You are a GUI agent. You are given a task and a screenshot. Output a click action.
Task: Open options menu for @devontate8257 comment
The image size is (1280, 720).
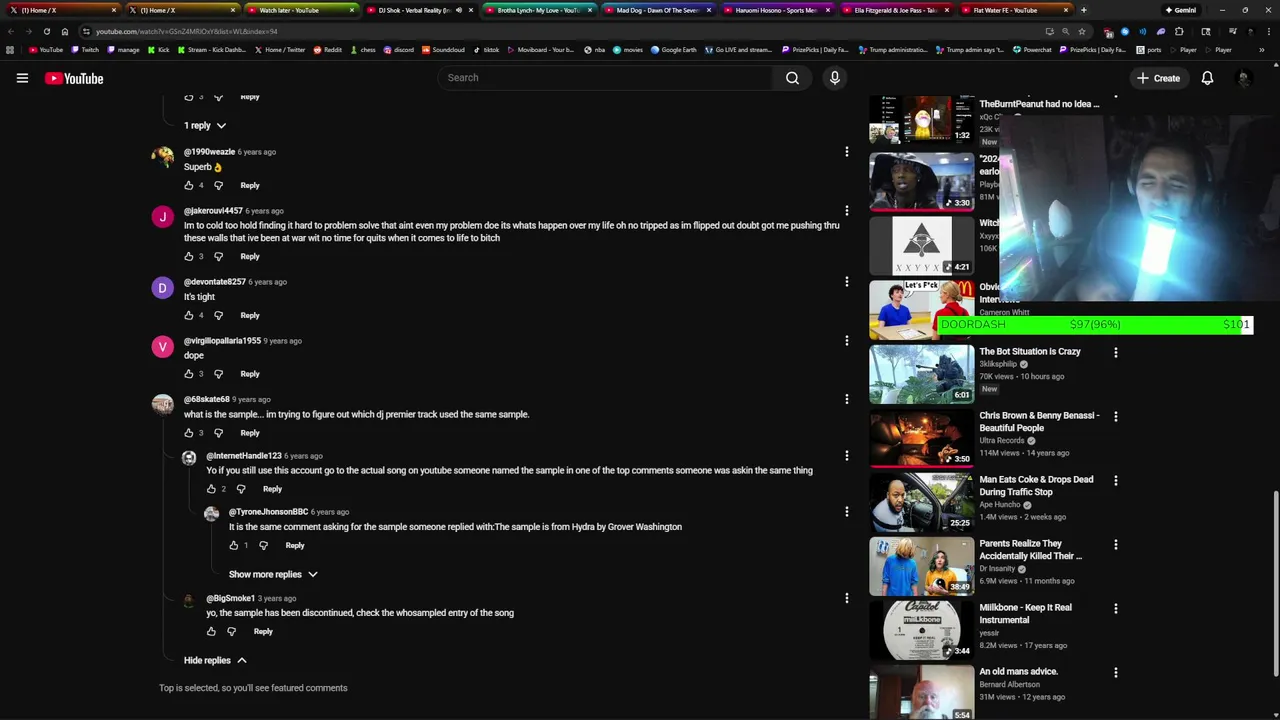(x=846, y=282)
